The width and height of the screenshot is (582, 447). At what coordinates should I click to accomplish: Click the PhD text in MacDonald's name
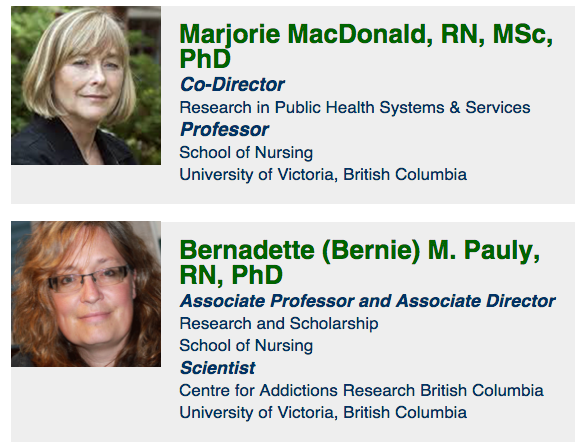point(205,59)
